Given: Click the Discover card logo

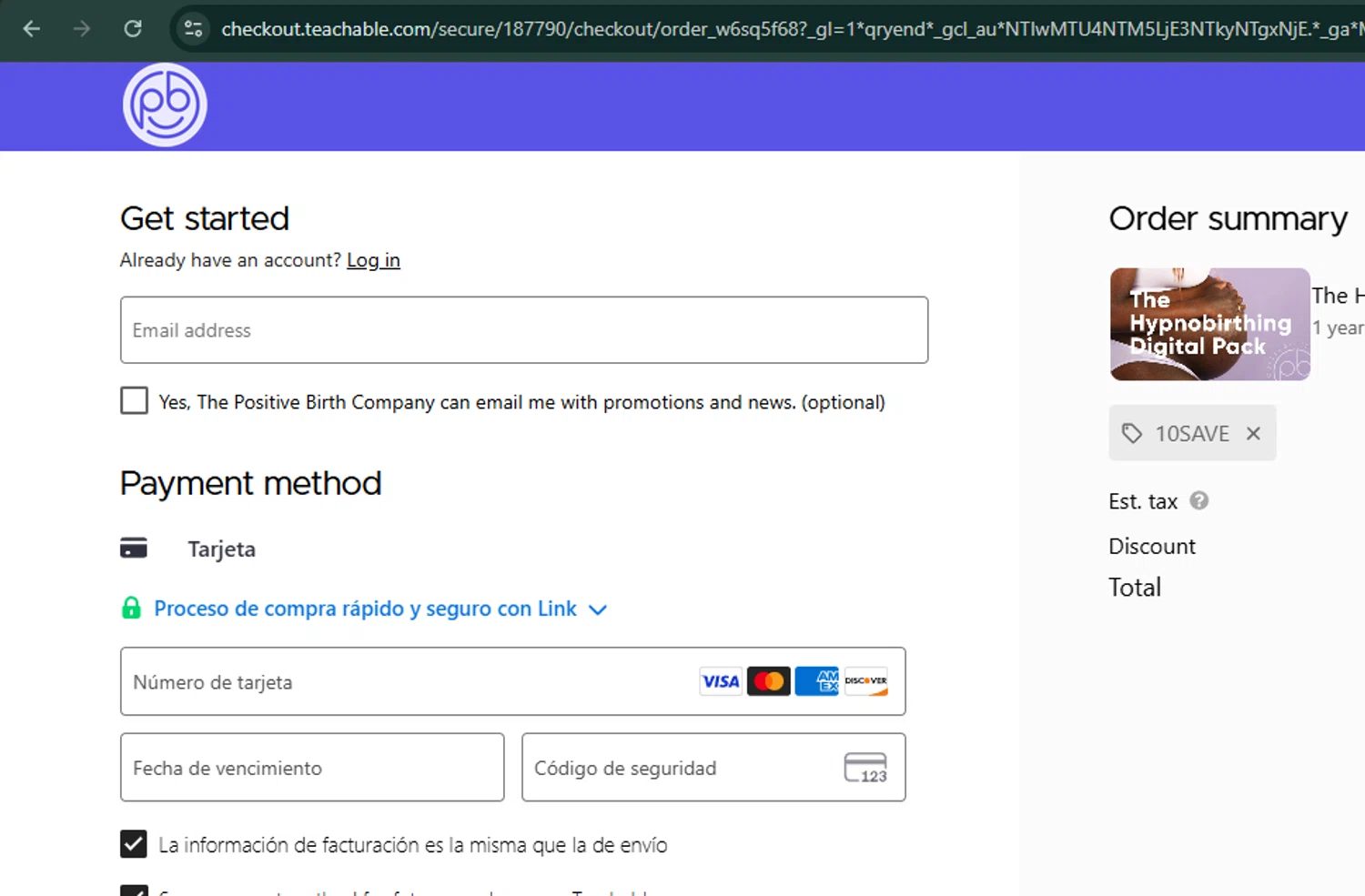Looking at the screenshot, I should [x=865, y=681].
